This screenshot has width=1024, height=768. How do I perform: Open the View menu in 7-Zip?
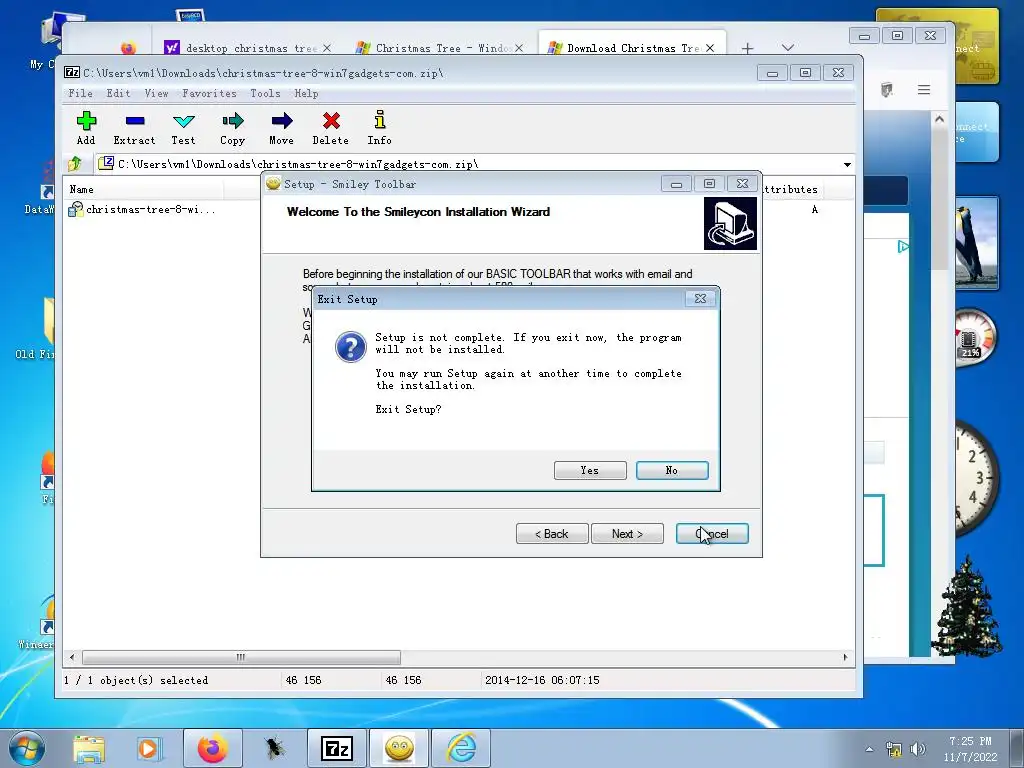pos(156,93)
